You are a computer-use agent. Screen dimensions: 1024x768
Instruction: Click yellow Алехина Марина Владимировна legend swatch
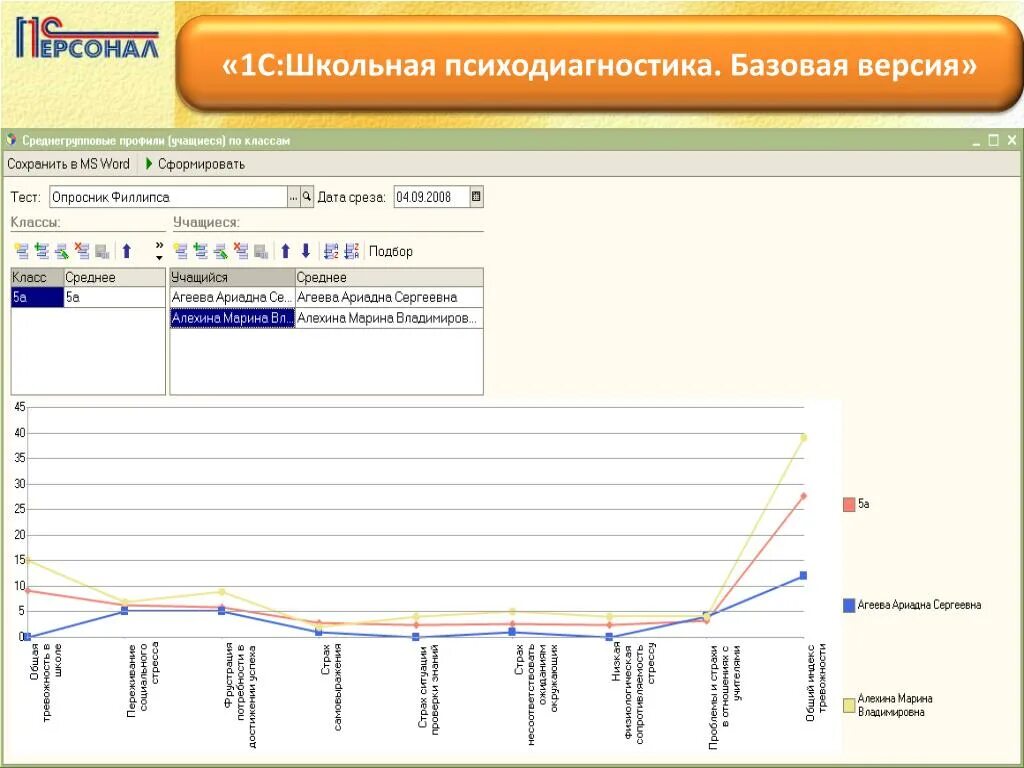click(x=849, y=705)
